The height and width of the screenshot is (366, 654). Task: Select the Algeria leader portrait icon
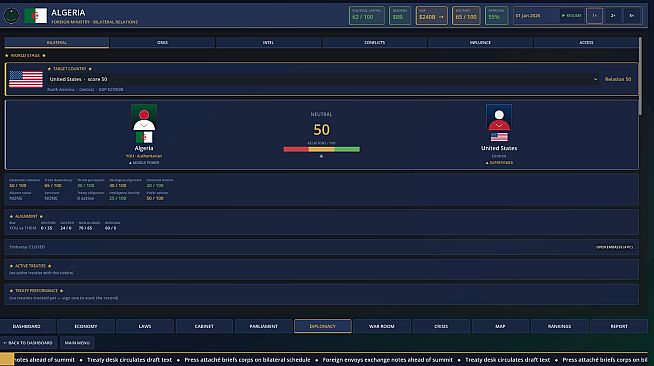click(x=144, y=123)
